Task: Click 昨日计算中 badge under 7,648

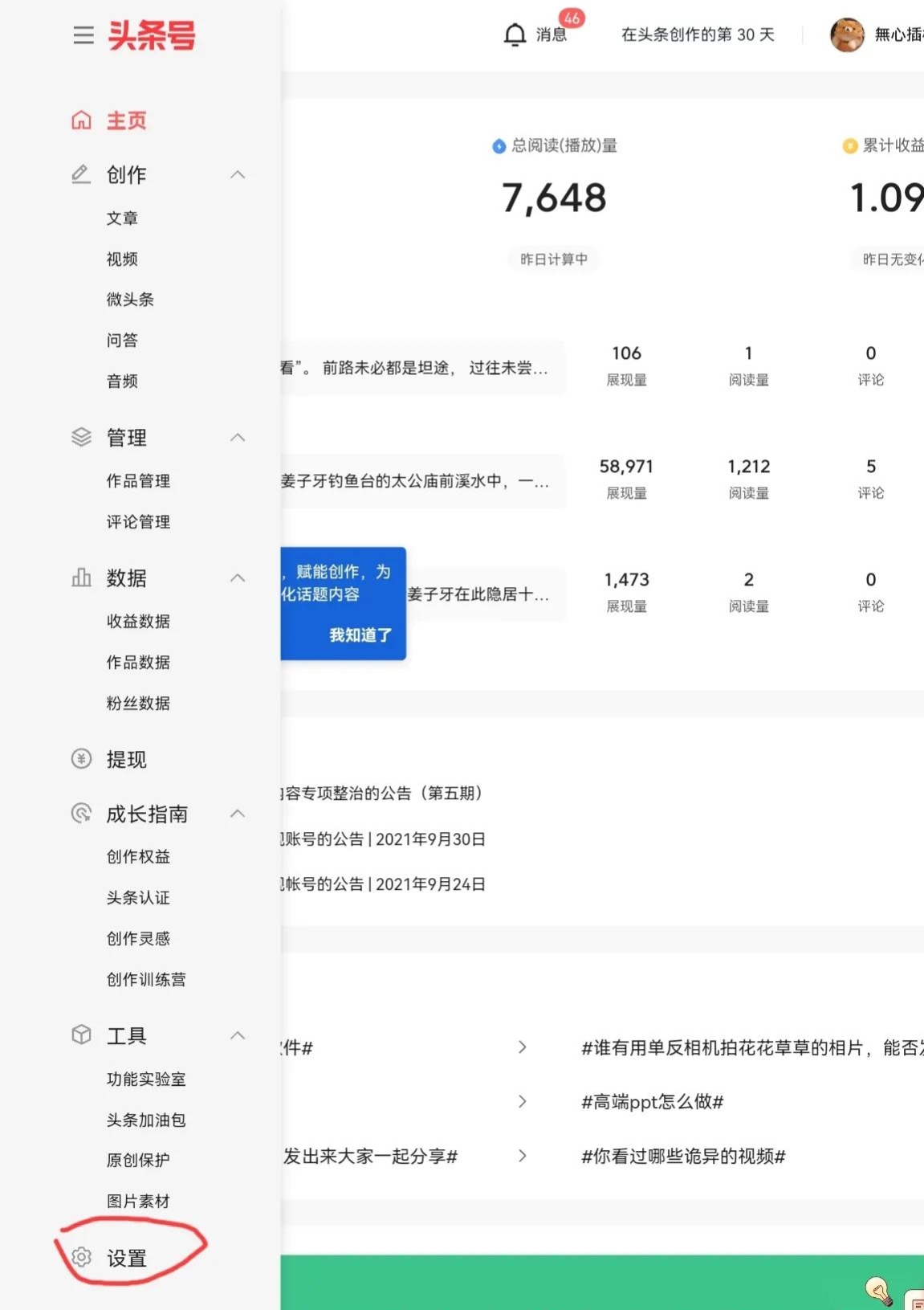Action: pyautogui.click(x=554, y=259)
